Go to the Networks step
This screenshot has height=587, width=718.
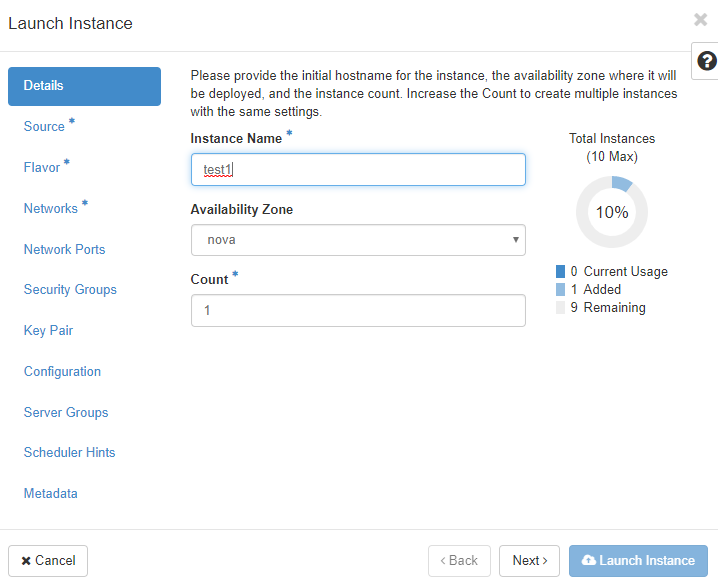tap(51, 208)
